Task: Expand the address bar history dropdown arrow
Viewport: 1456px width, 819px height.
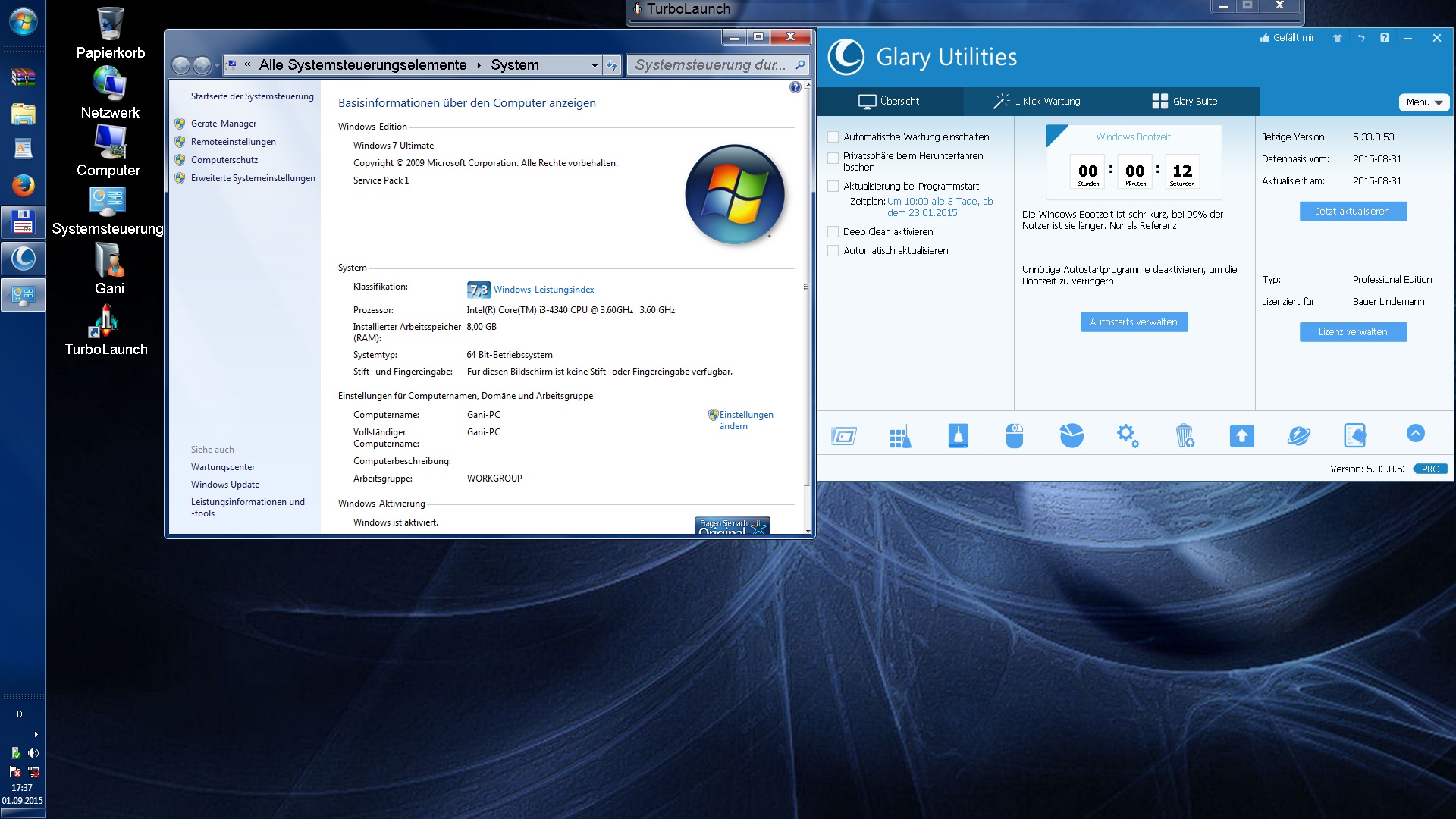Action: point(595,66)
